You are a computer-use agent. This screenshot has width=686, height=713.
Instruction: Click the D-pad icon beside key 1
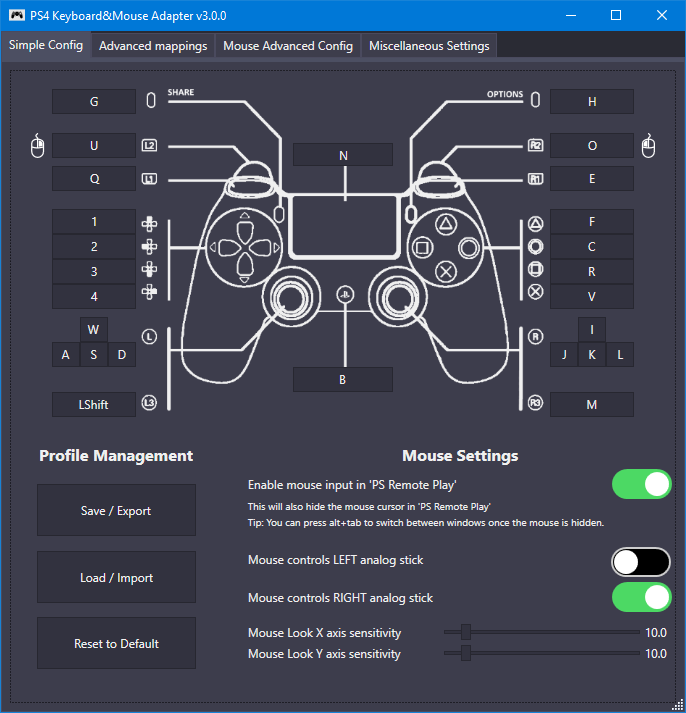click(149, 224)
